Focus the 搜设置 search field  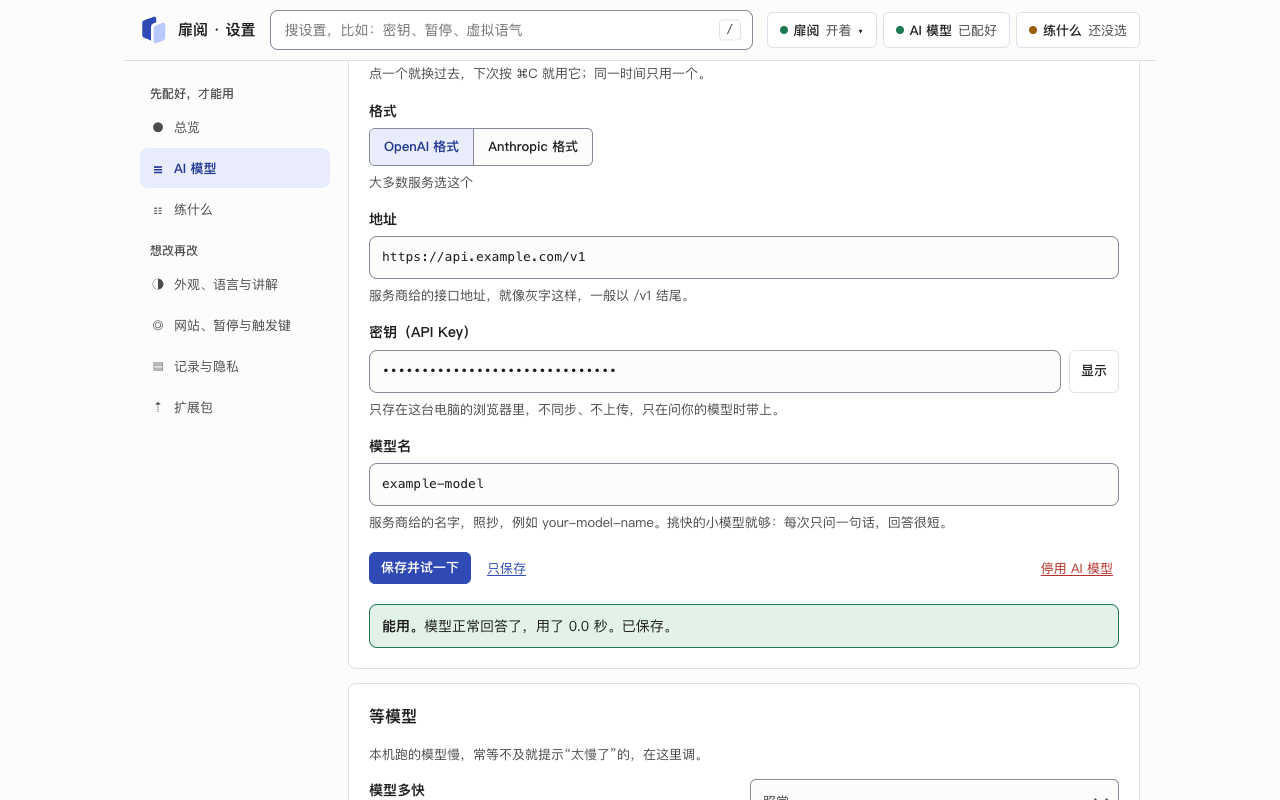click(x=511, y=30)
